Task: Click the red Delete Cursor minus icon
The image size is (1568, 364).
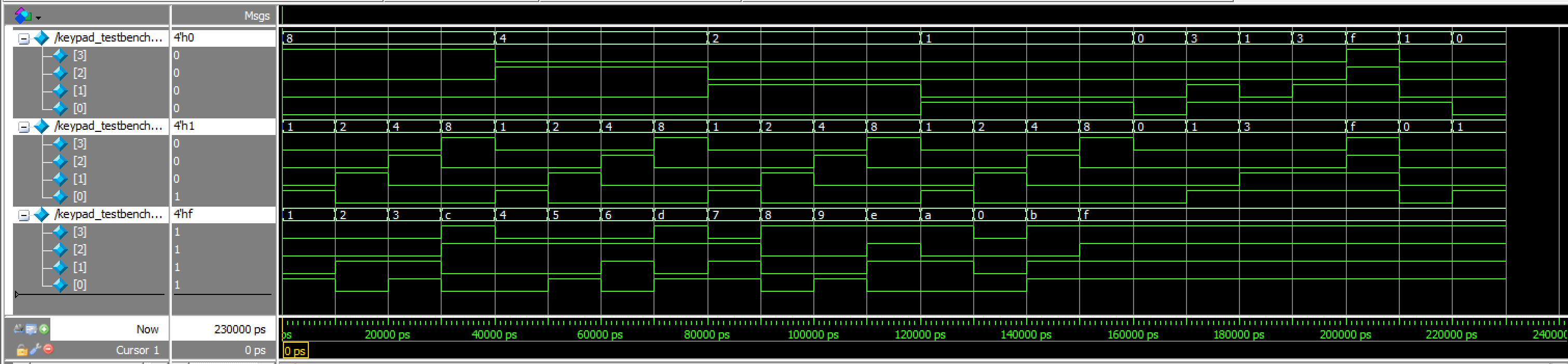Action: (x=48, y=349)
